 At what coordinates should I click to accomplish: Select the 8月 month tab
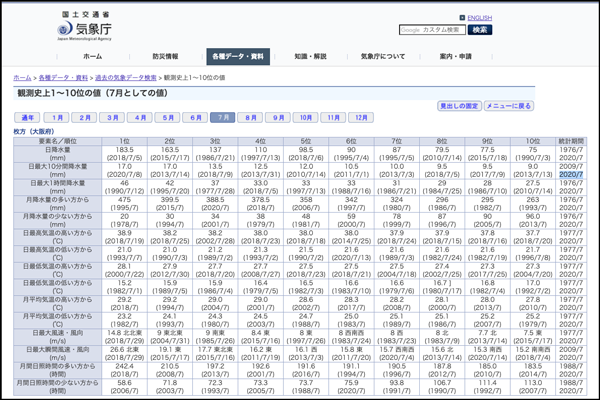tap(251, 118)
